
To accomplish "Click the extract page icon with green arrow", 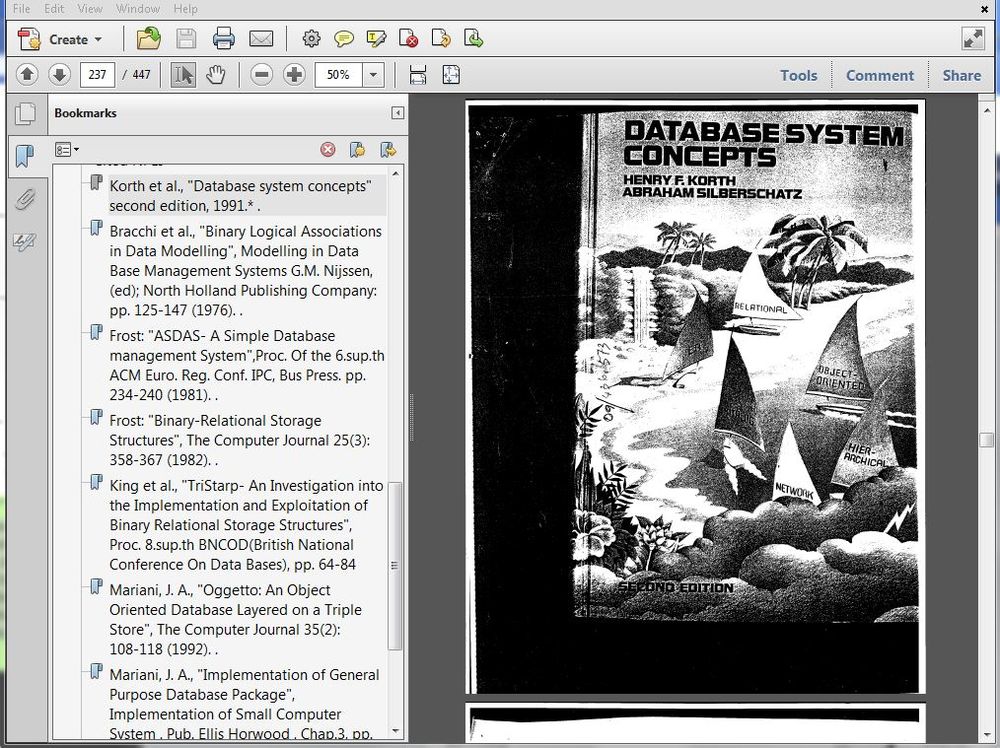I will [x=473, y=39].
